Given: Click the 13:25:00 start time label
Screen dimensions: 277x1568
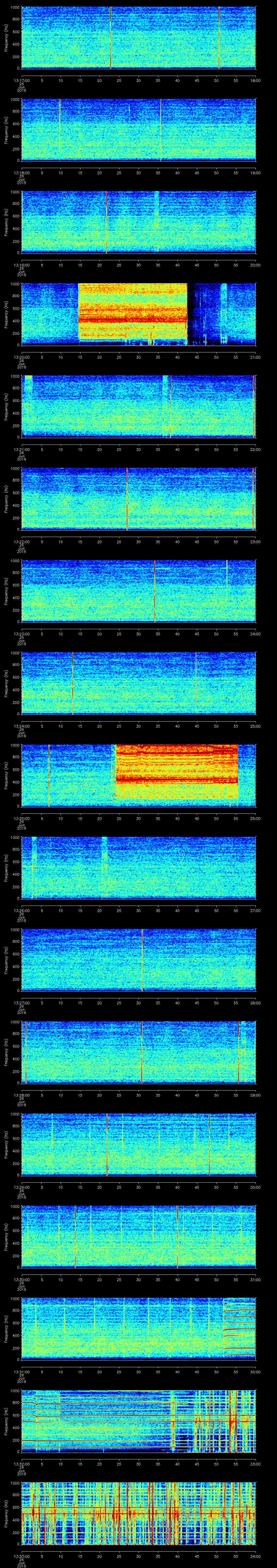Looking at the screenshot, I should [x=21, y=818].
